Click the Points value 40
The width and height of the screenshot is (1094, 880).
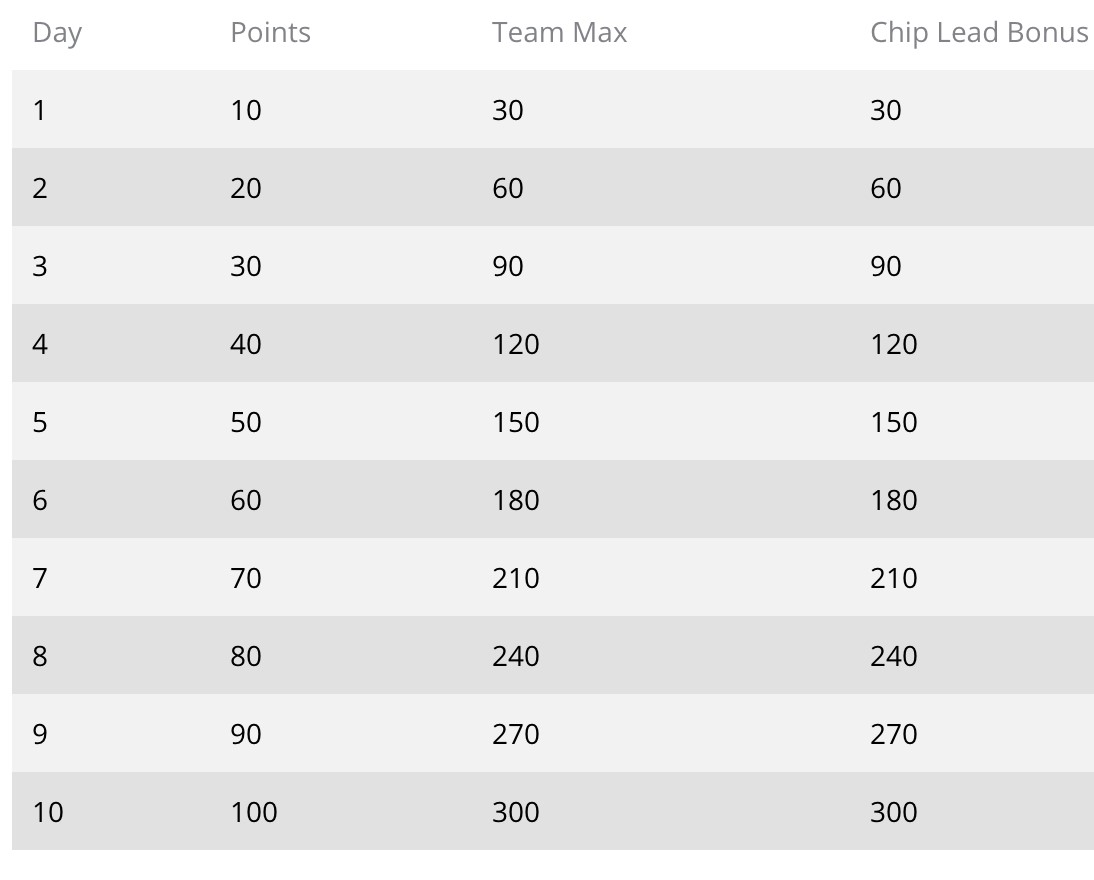tap(246, 344)
